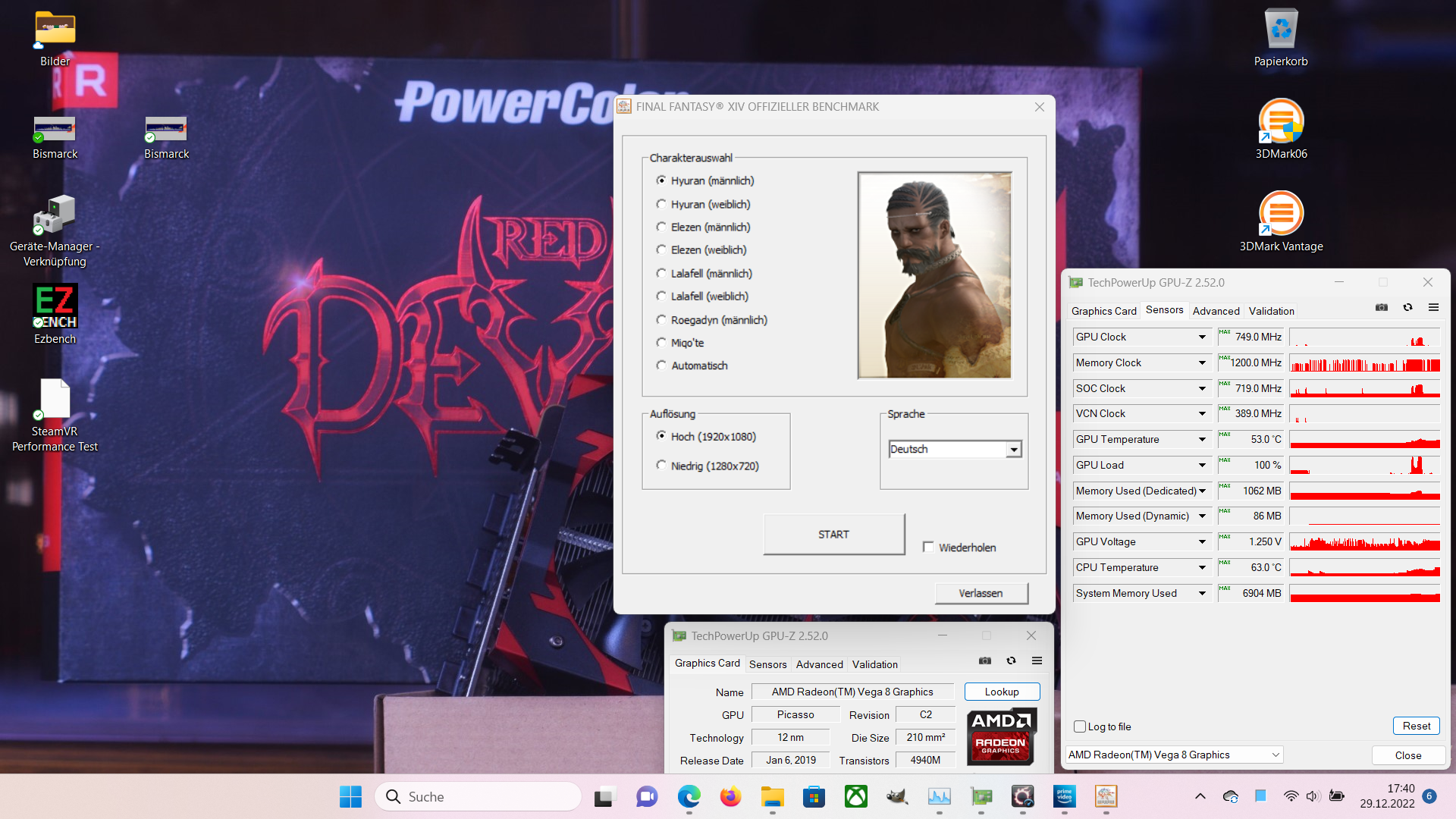Screen dimensions: 1456x819
Task: Click the refresh icon in GPU-Z Sensors window
Action: point(1407,308)
